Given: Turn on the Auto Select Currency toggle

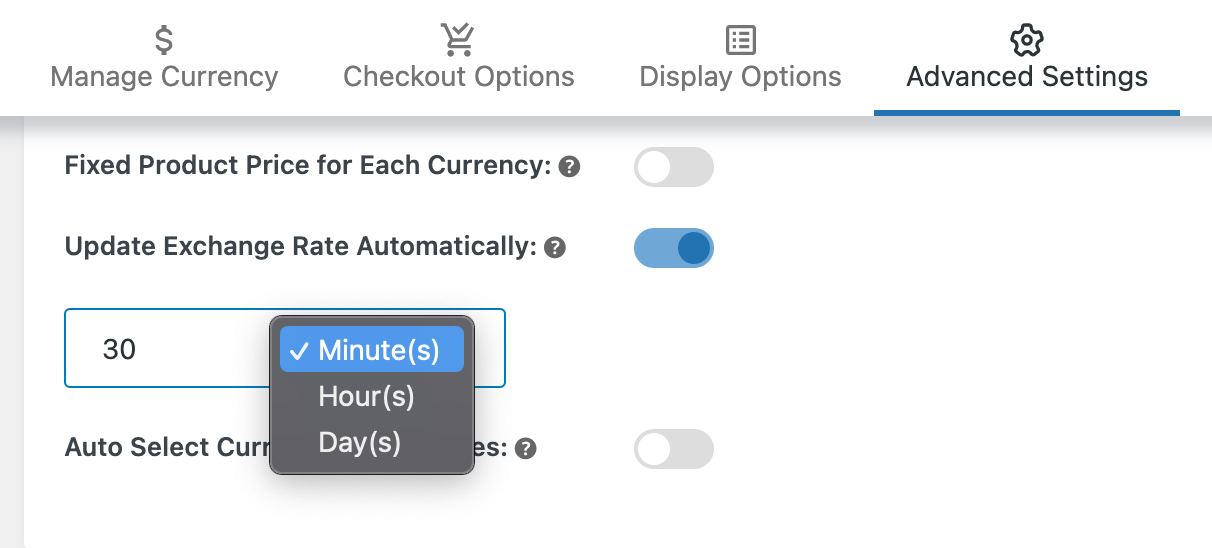Looking at the screenshot, I should point(673,449).
